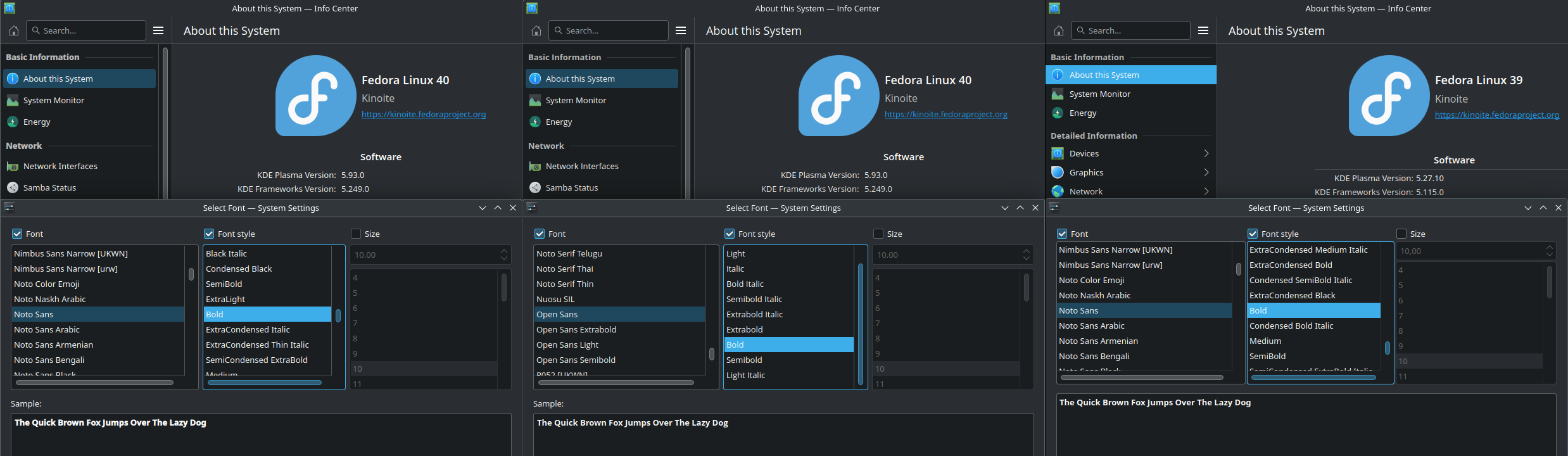
Task: Toggle Font style checkbox above Black Italic list
Action: [x=209, y=234]
